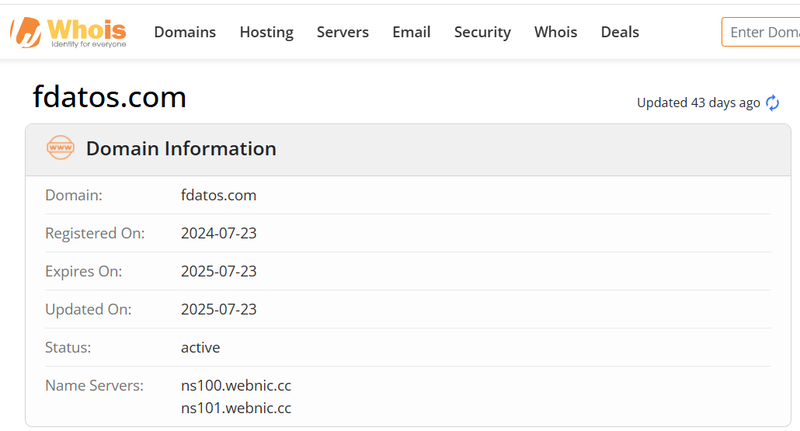Open the Whois menu item
Viewport: 800px width, 431px height.
pyautogui.click(x=556, y=32)
